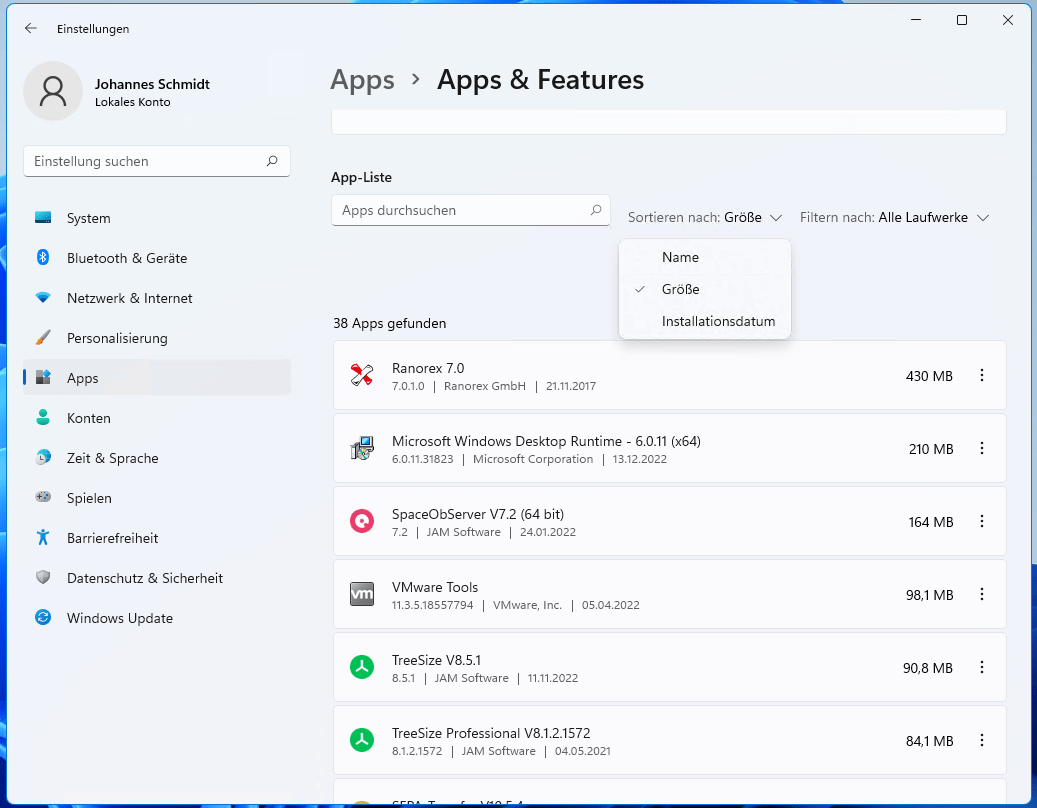Sort the app list by Name
The image size is (1037, 808).
(705, 257)
